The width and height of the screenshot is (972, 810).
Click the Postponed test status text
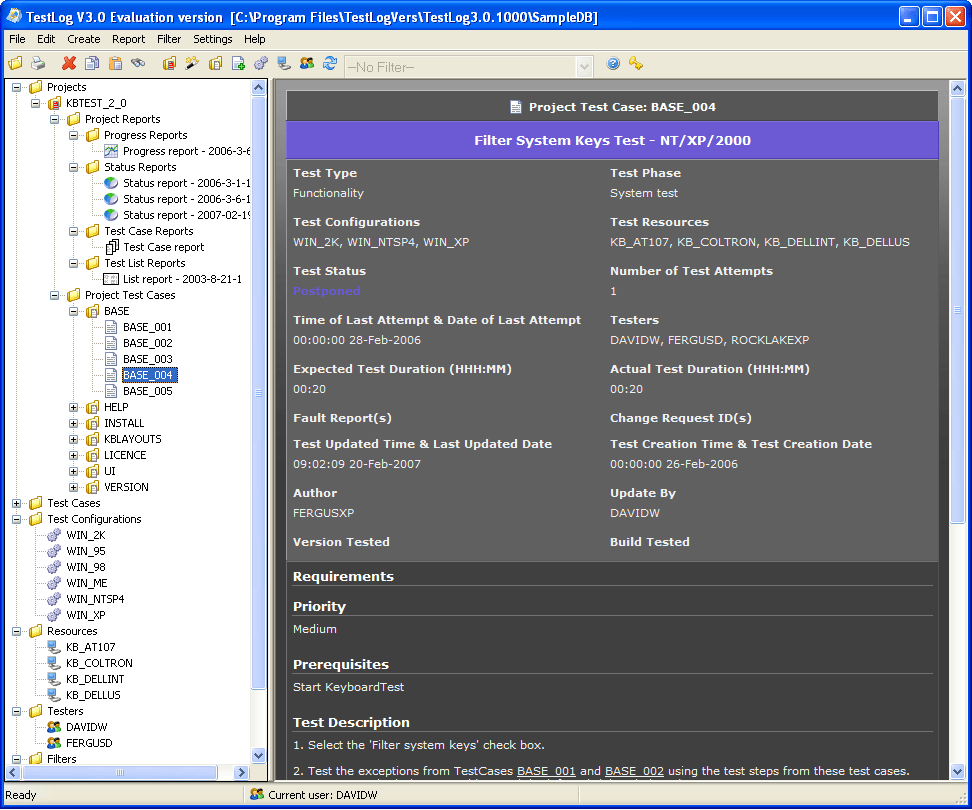click(x=327, y=291)
